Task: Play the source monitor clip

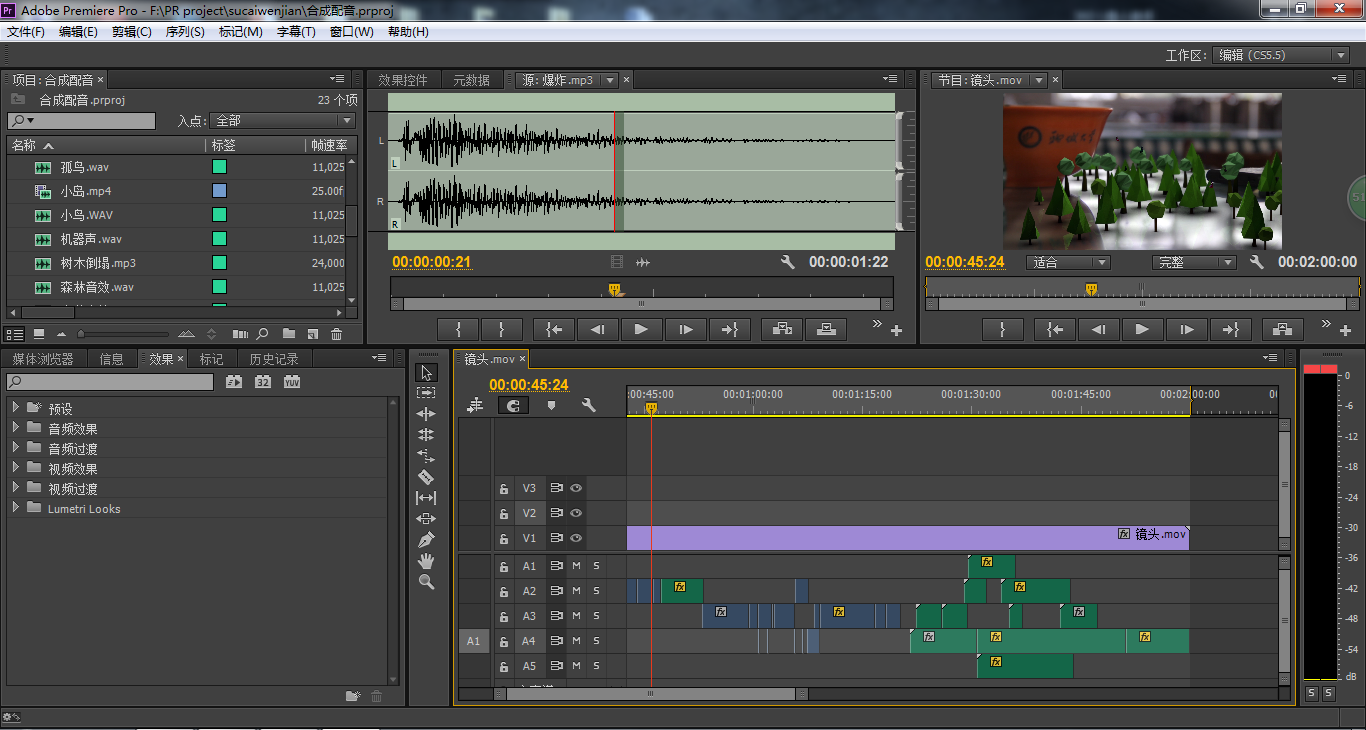Action: pyautogui.click(x=641, y=329)
